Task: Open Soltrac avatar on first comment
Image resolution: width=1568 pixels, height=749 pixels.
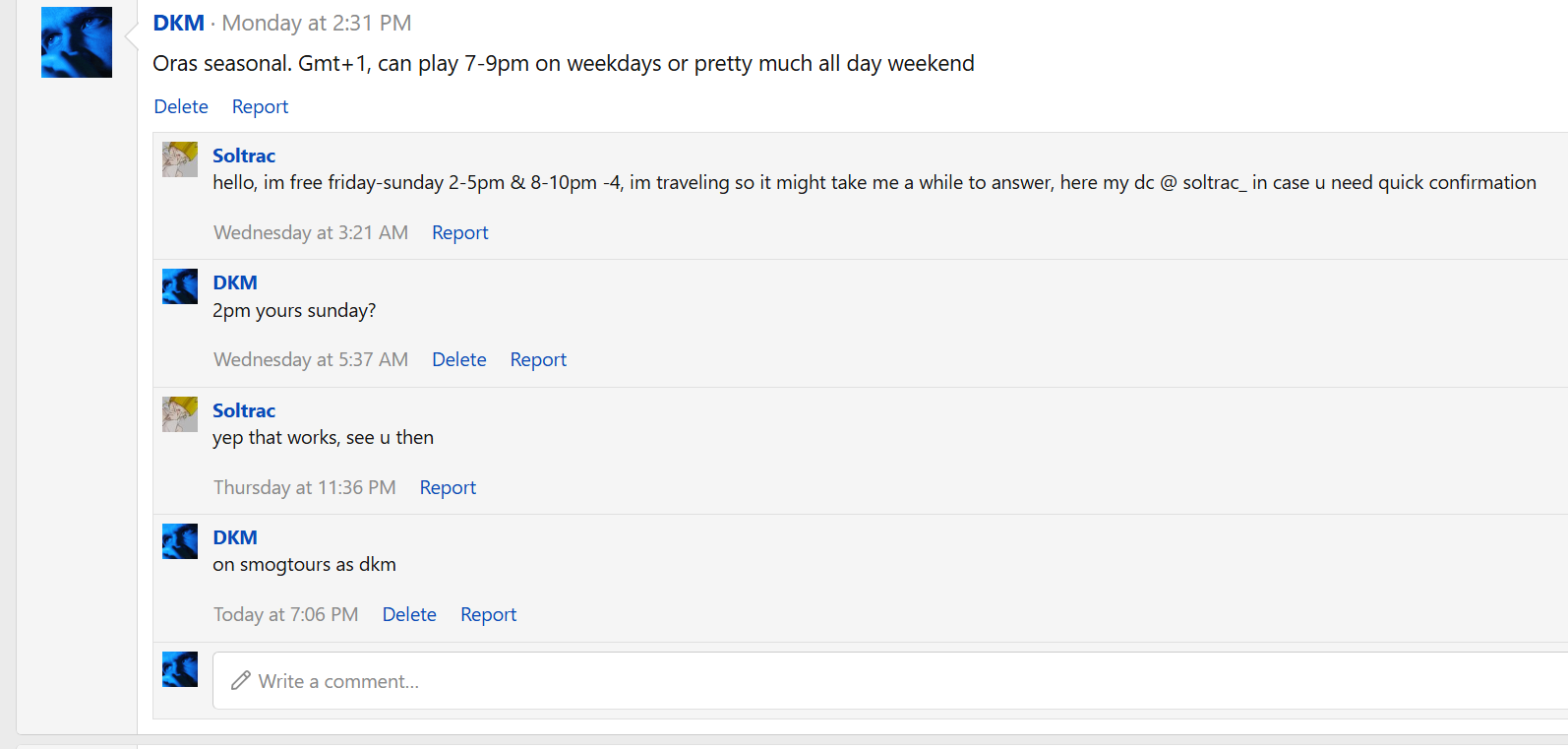Action: 180,159
